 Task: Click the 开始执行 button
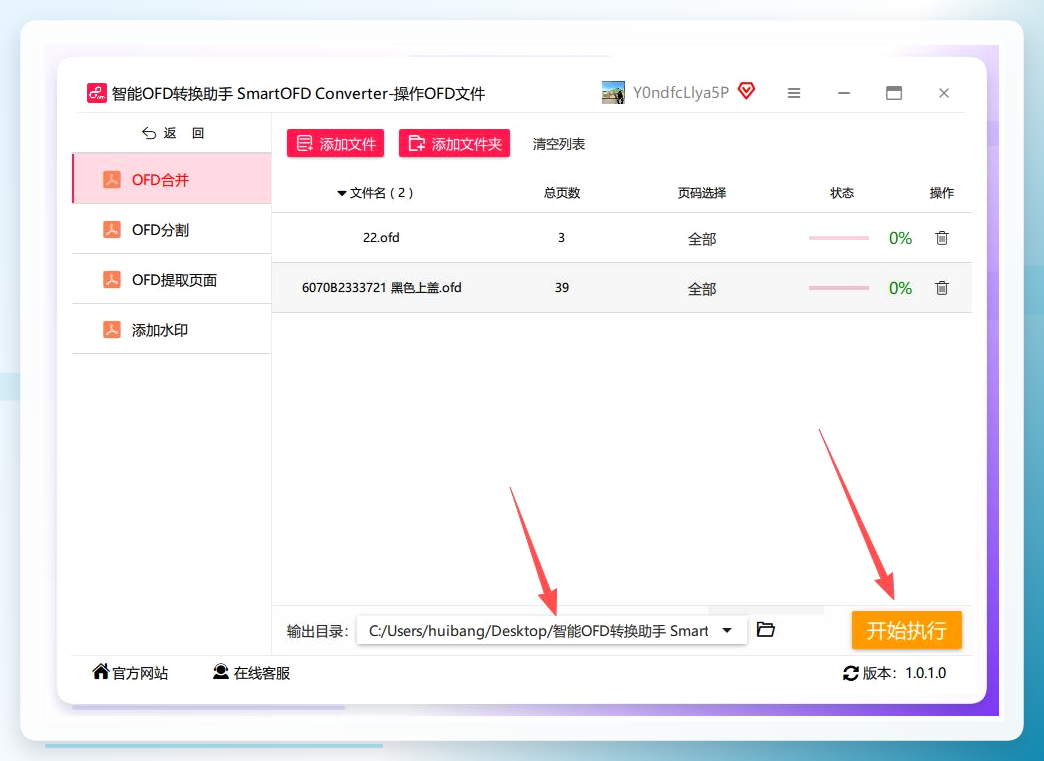point(906,630)
